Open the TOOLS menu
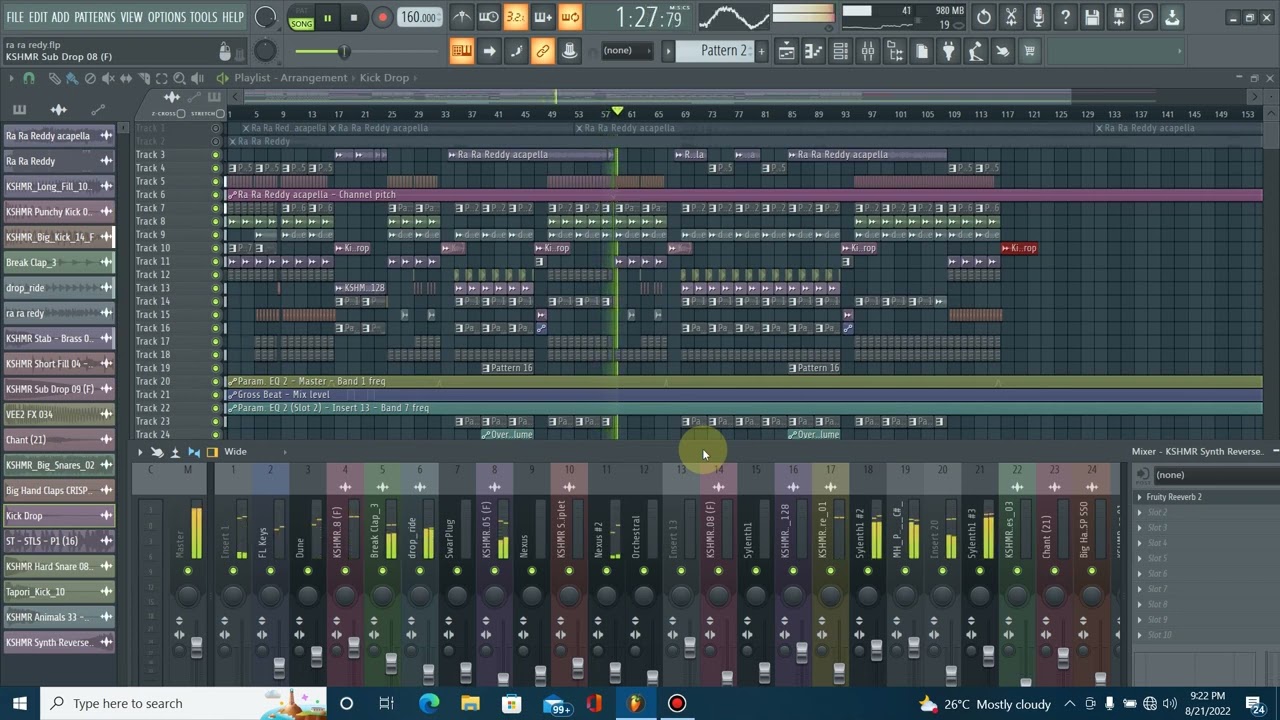Viewport: 1280px width, 720px height. click(203, 17)
